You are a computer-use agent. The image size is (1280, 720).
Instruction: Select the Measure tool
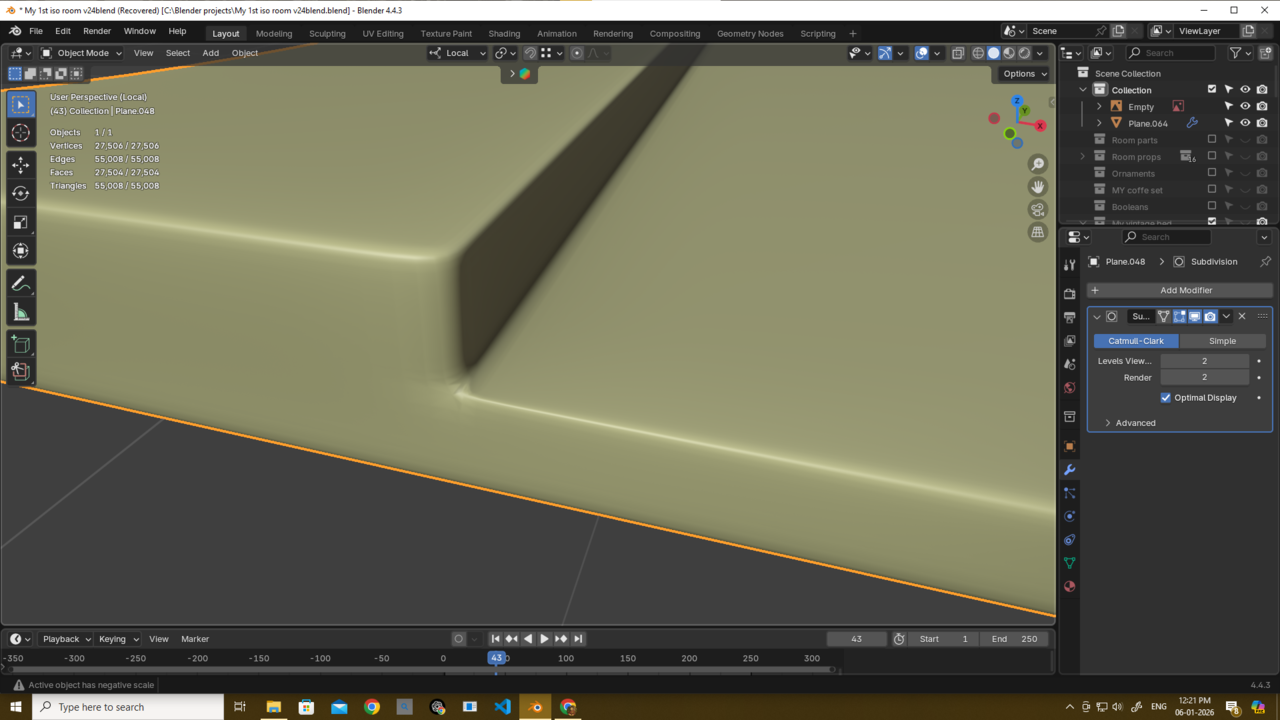(21, 314)
